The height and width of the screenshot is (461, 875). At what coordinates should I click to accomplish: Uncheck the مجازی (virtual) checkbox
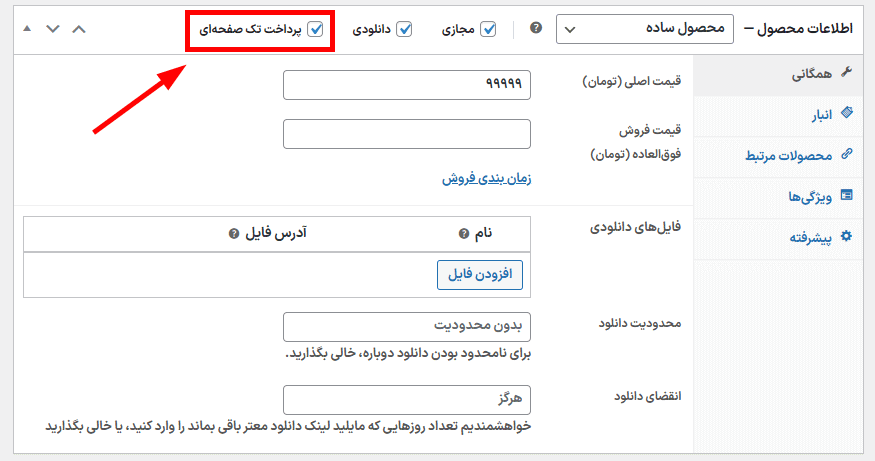point(488,29)
